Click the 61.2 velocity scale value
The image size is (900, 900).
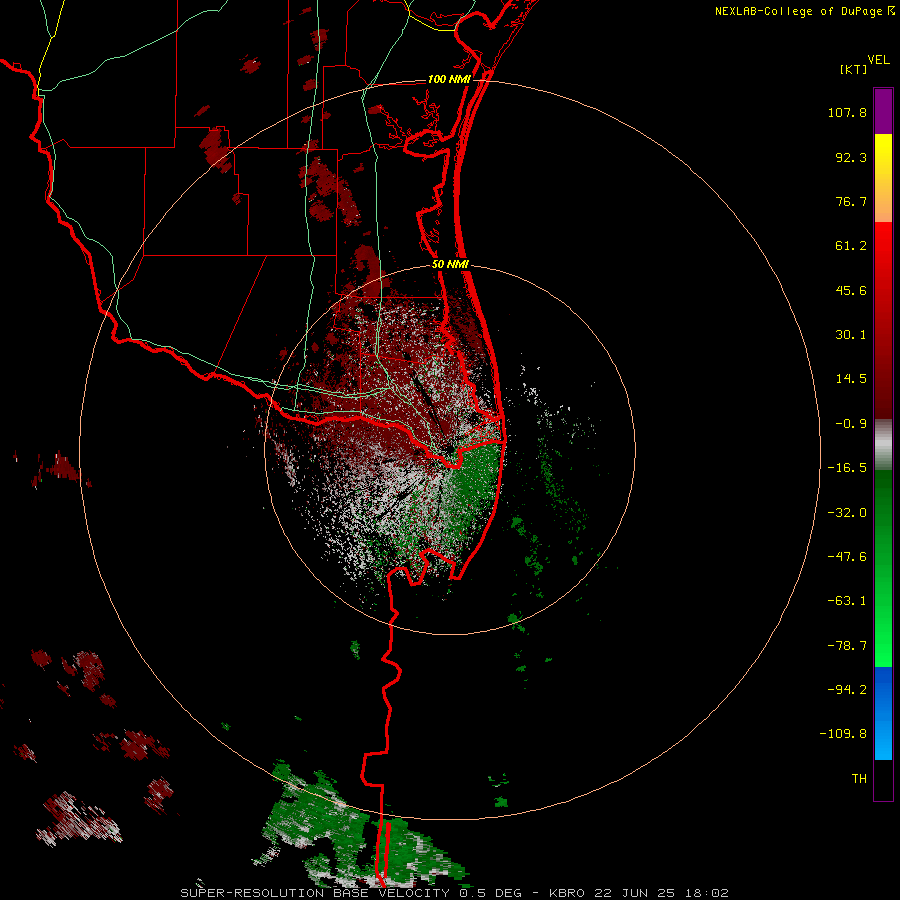[851, 246]
